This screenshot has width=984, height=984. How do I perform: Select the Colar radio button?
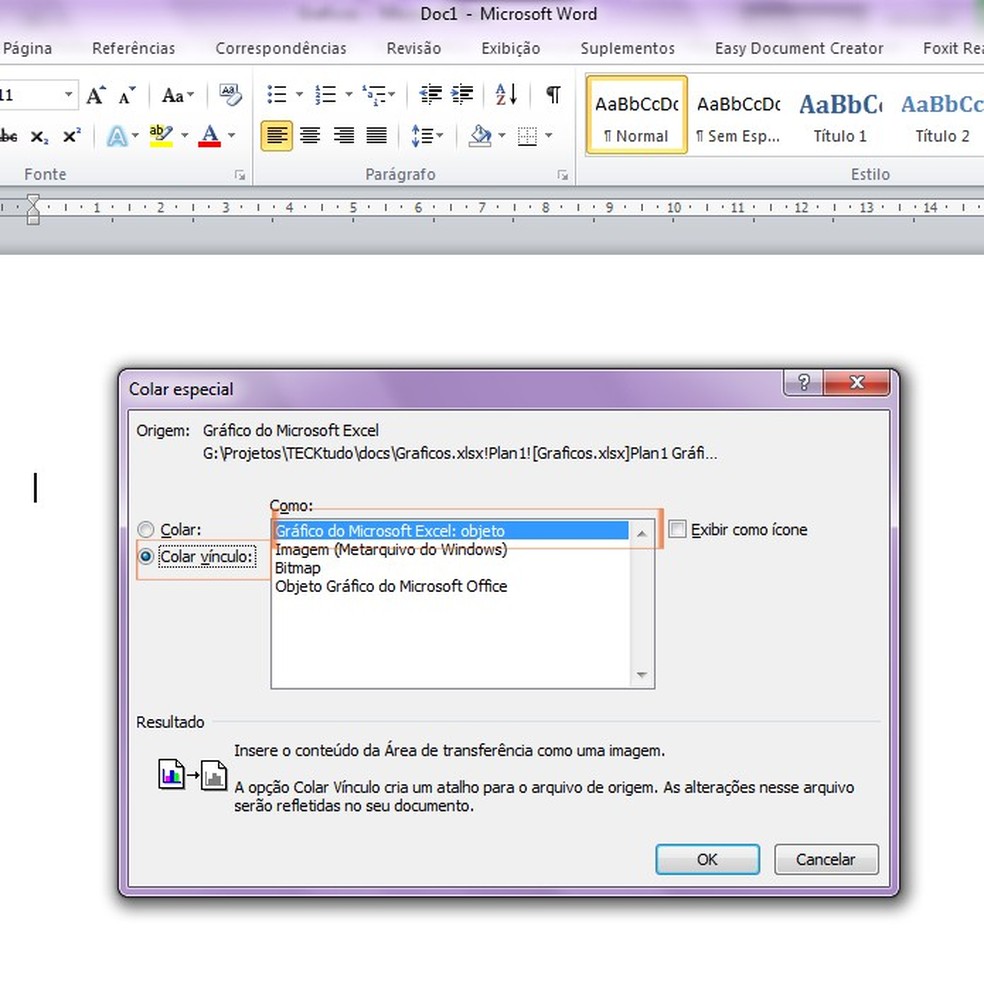[x=147, y=530]
